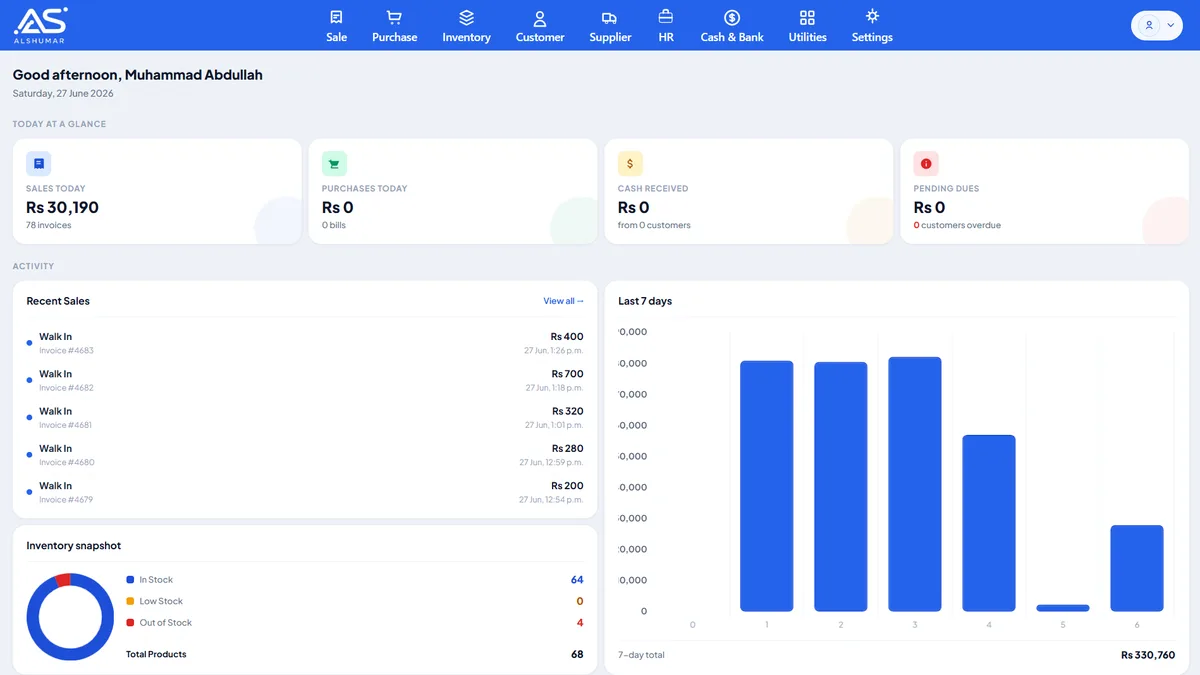Click the Out of Stock red swatch
The image size is (1200, 675).
click(130, 623)
